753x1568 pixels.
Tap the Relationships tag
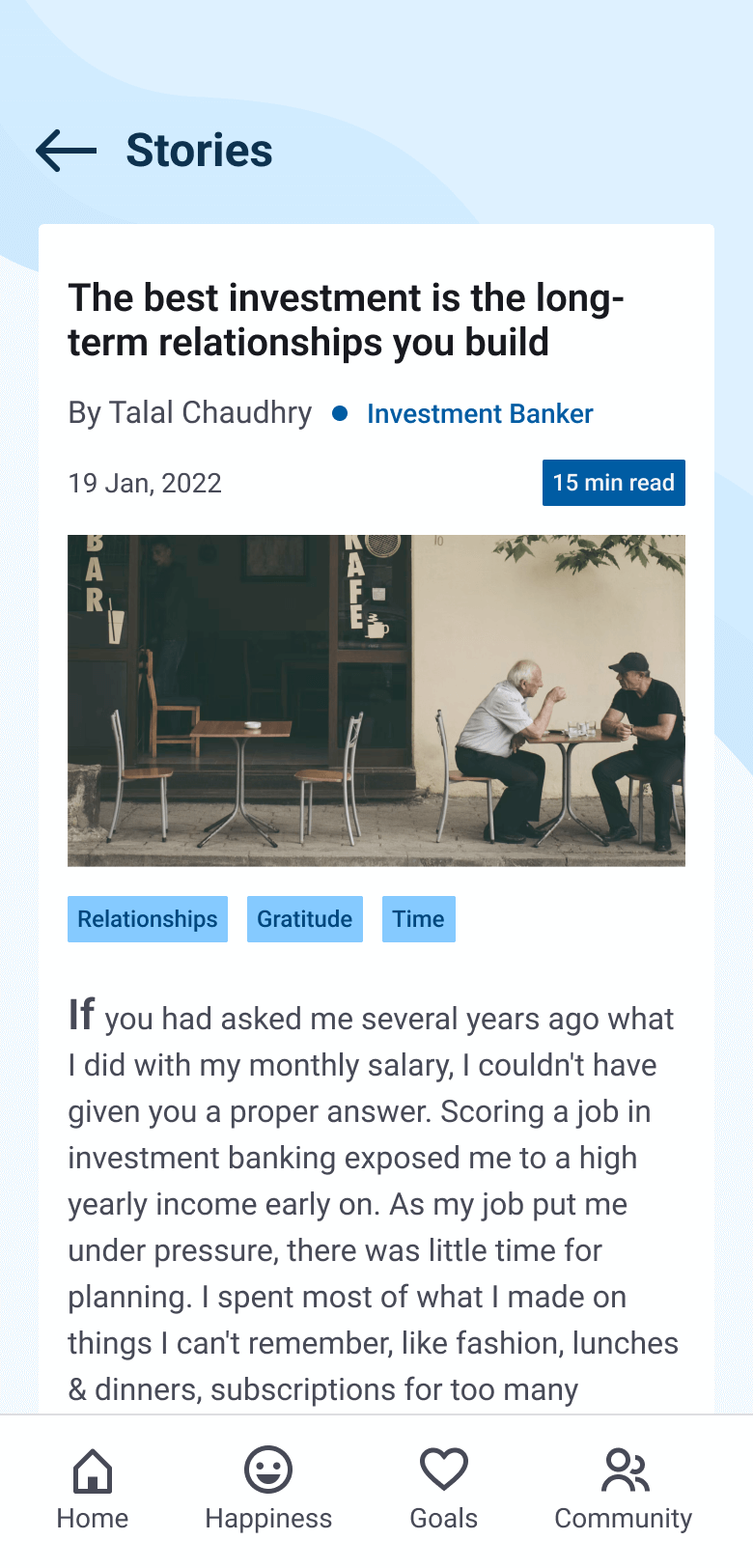click(148, 919)
